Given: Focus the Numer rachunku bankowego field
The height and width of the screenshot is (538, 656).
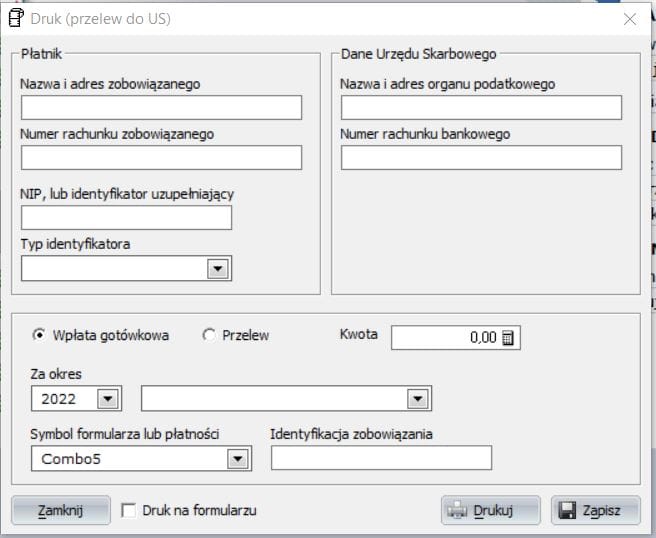Looking at the screenshot, I should [x=481, y=158].
